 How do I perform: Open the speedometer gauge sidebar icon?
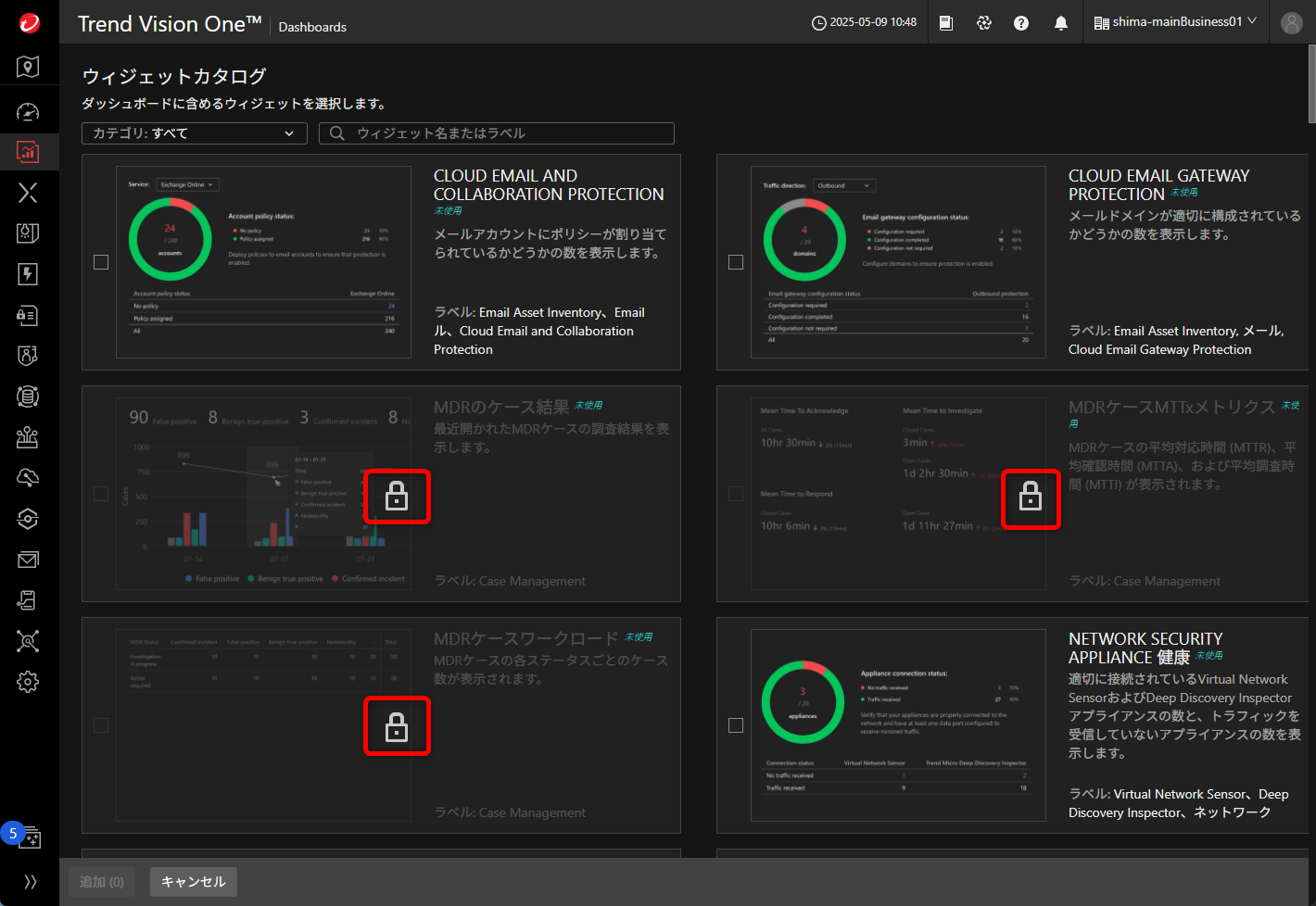(28, 112)
